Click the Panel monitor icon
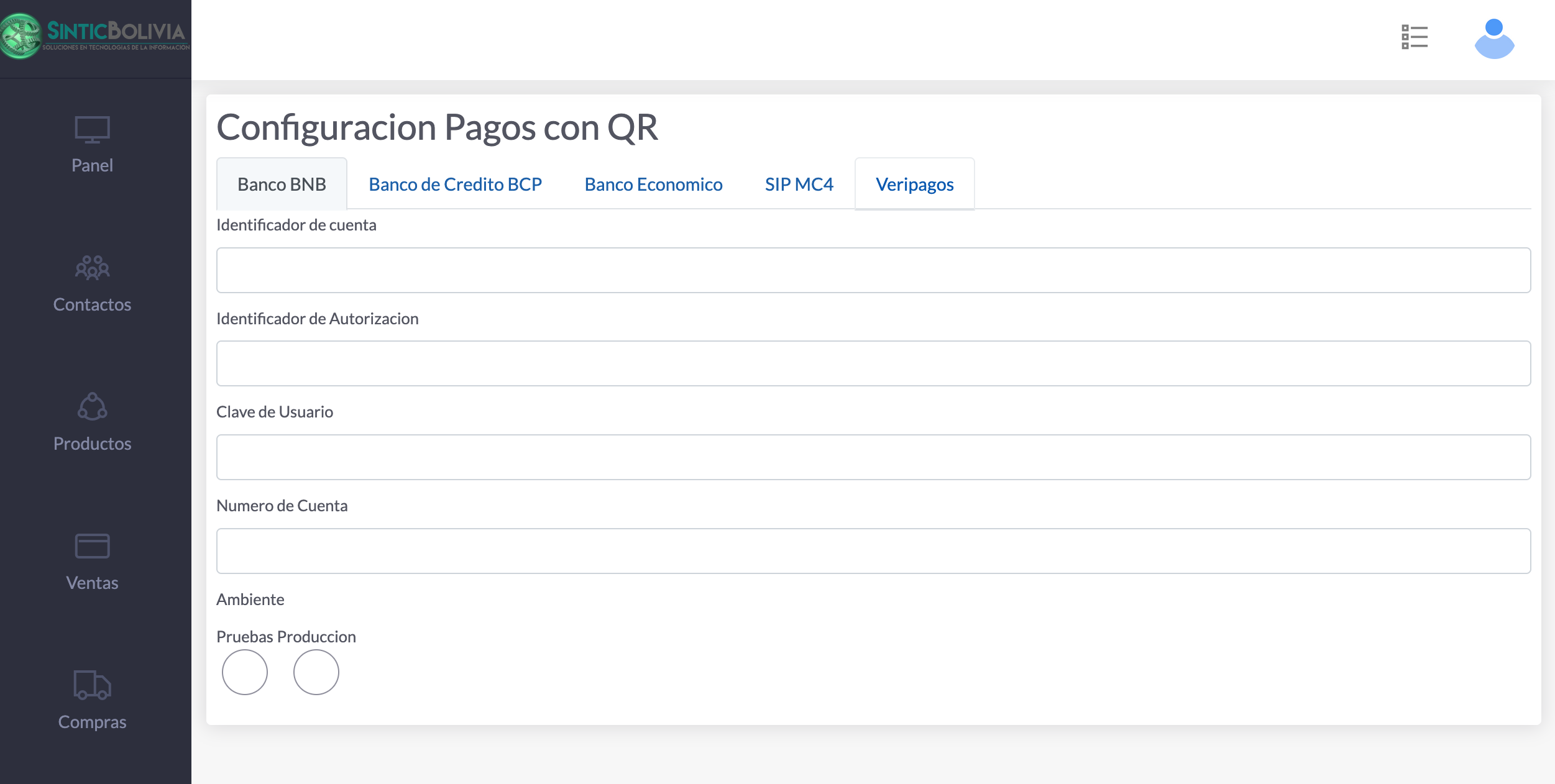 point(92,130)
